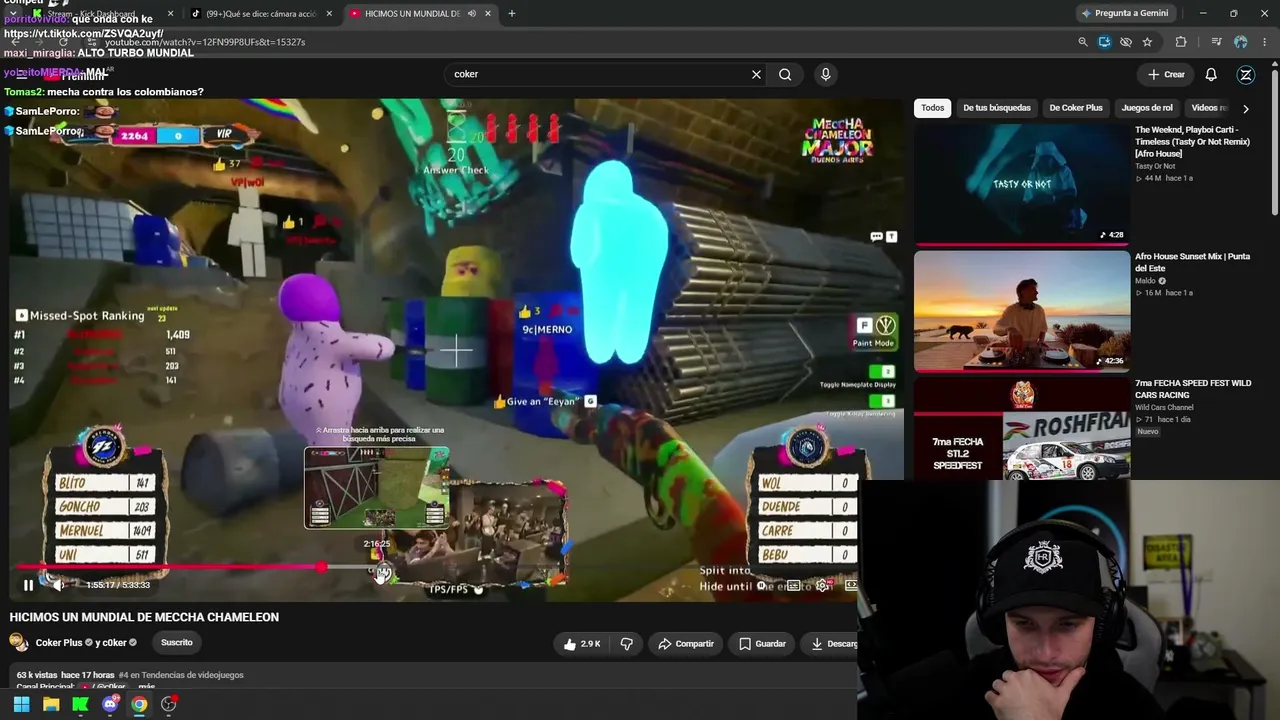This screenshot has height=720, width=1280.
Task: Open the Coker Plus channel avatar
Action: [19, 642]
